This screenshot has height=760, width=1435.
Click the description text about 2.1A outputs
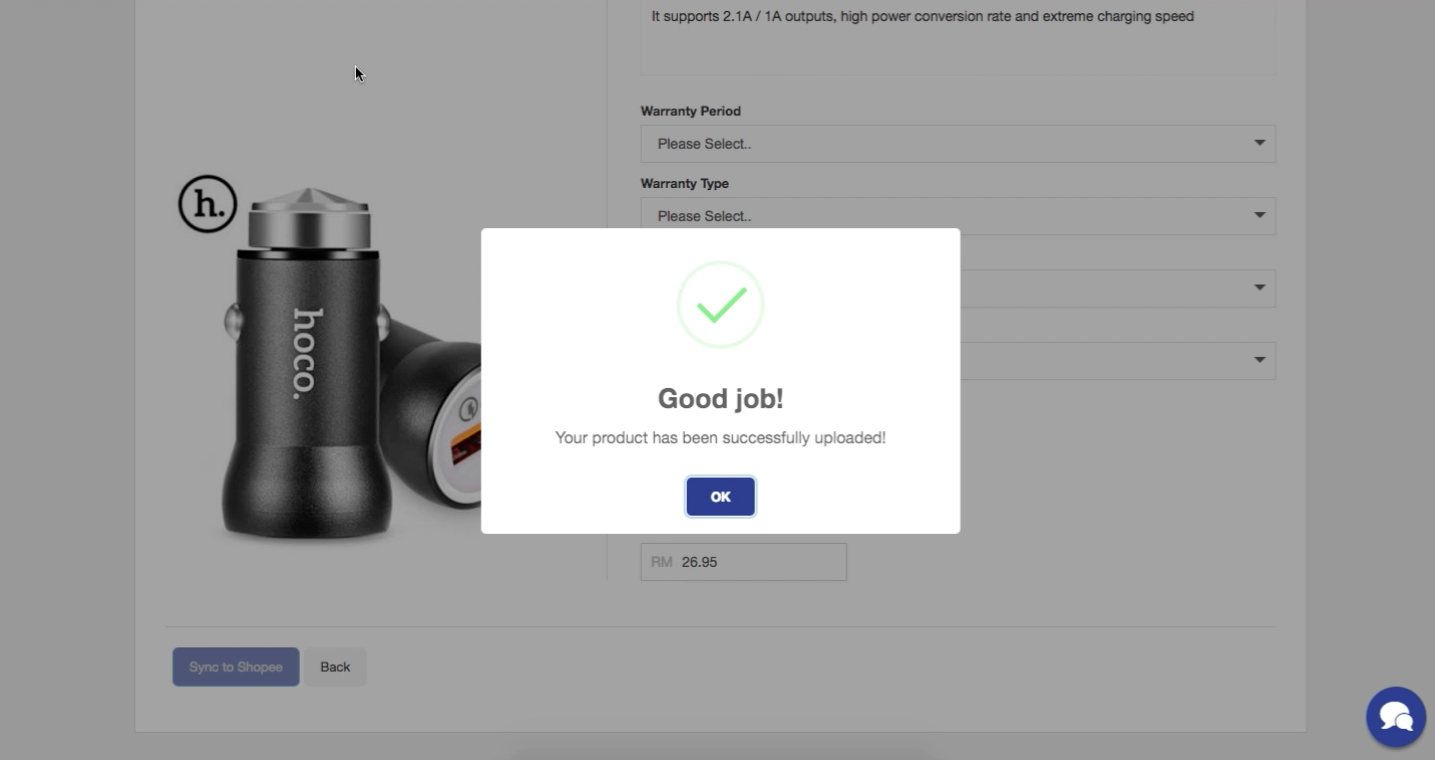[x=922, y=16]
